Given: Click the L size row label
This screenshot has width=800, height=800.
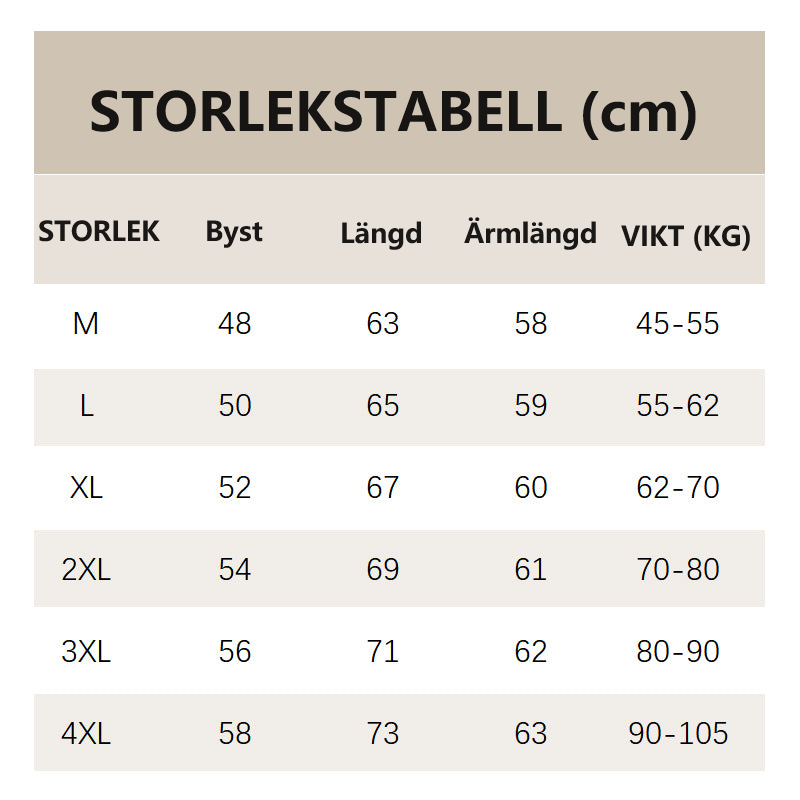Looking at the screenshot, I should [86, 406].
